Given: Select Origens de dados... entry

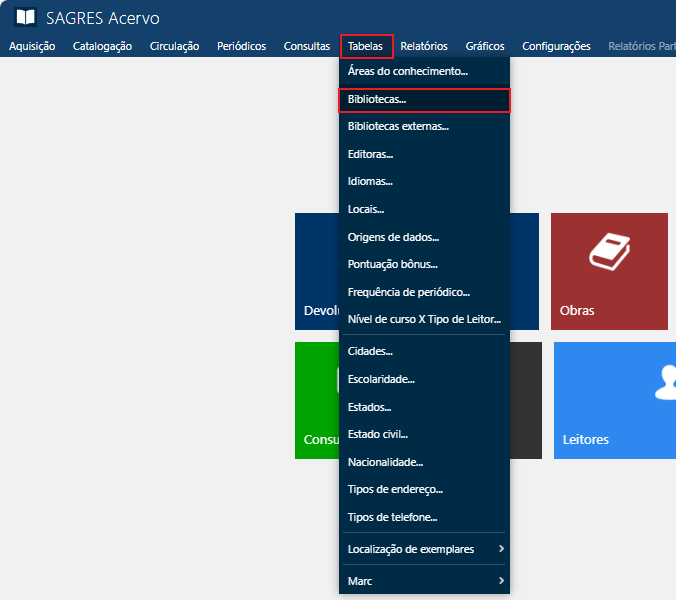Looking at the screenshot, I should 393,237.
